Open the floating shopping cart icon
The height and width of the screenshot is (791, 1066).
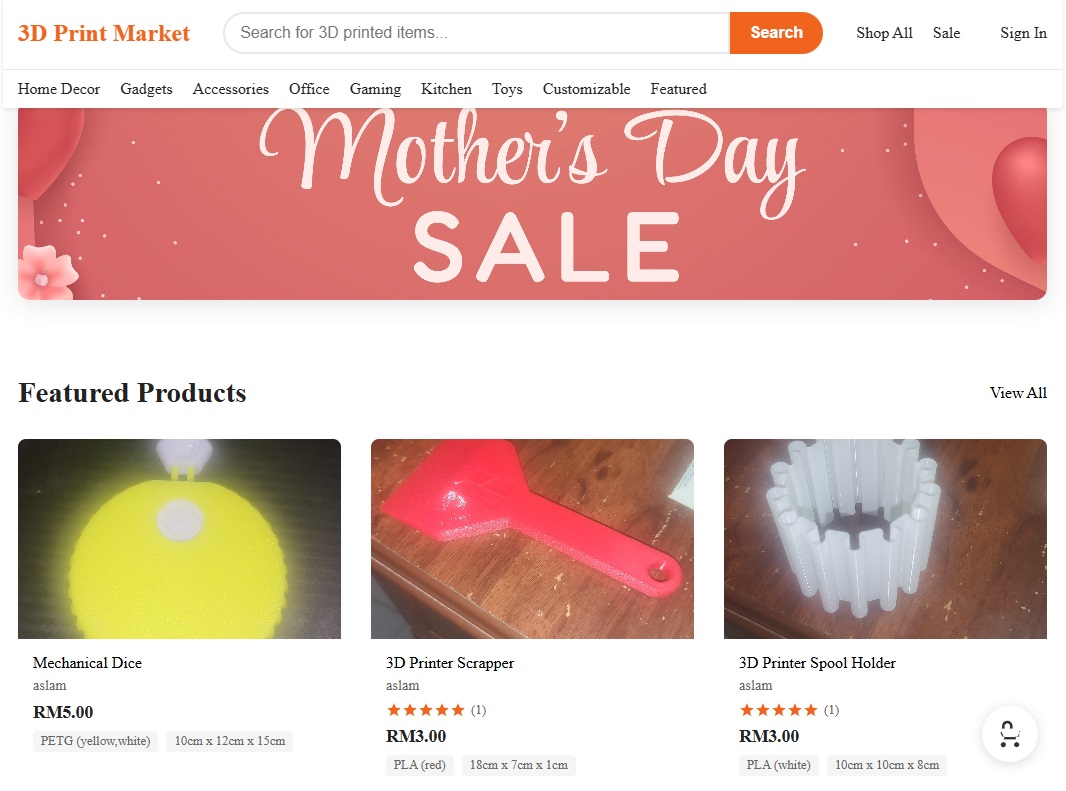point(1009,735)
